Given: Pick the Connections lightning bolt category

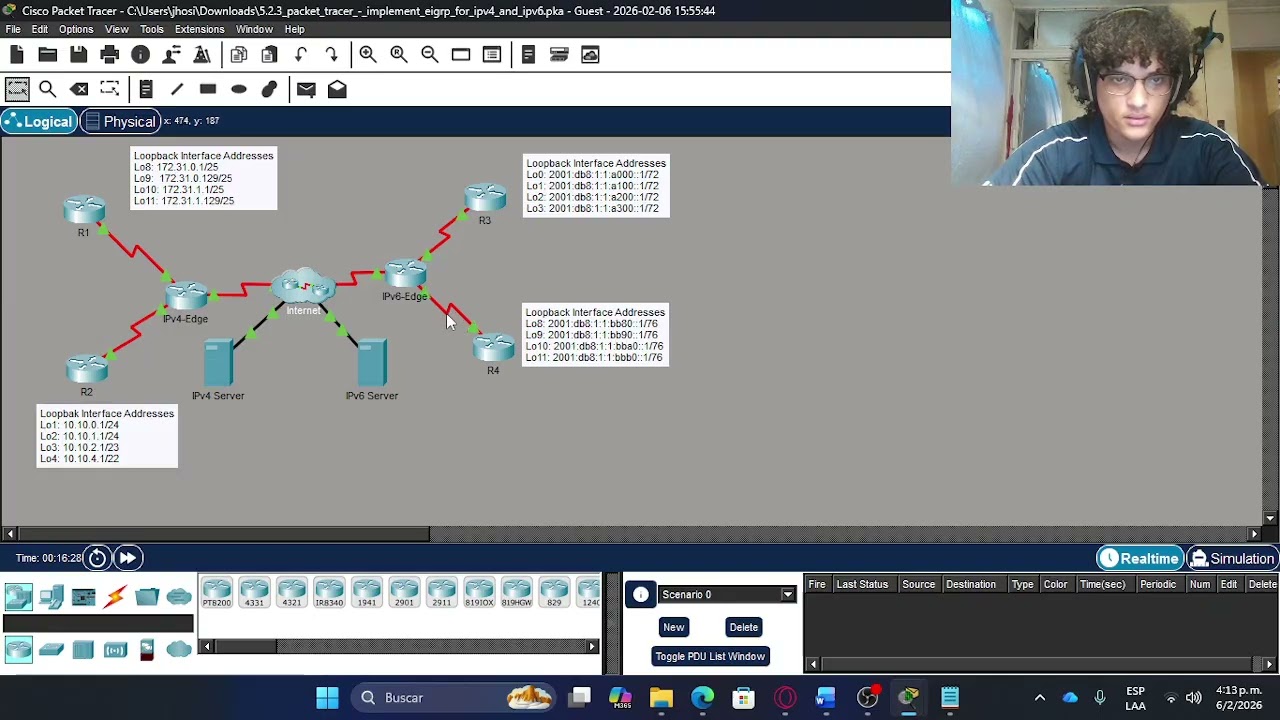Looking at the screenshot, I should 115,597.
